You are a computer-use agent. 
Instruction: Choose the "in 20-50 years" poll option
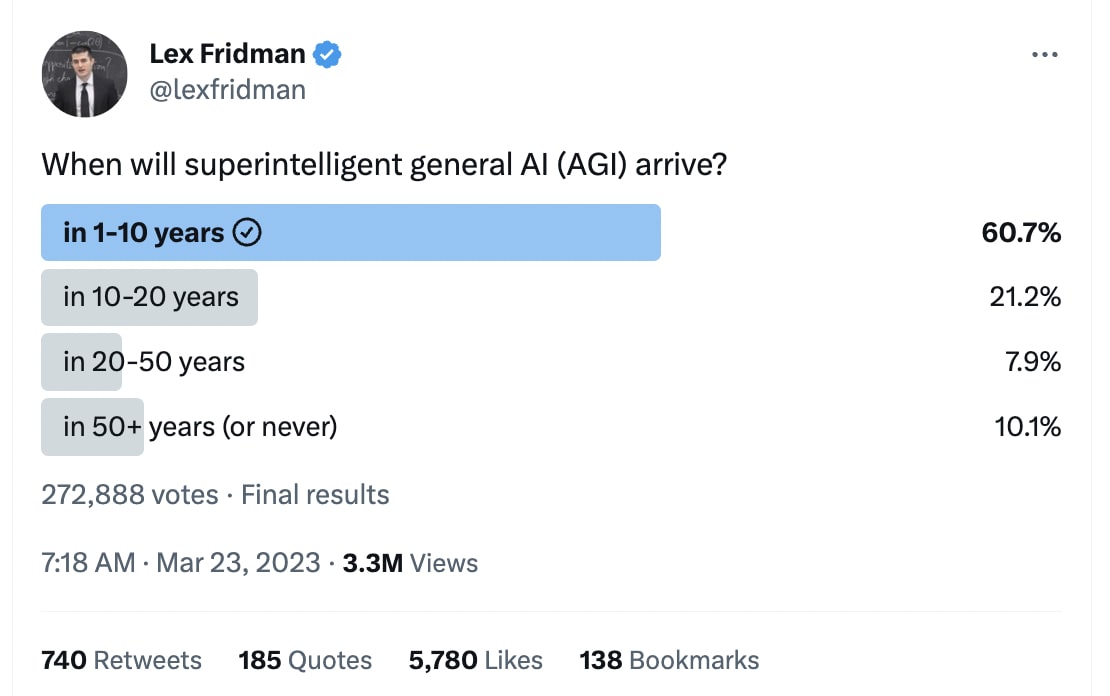pos(153,362)
